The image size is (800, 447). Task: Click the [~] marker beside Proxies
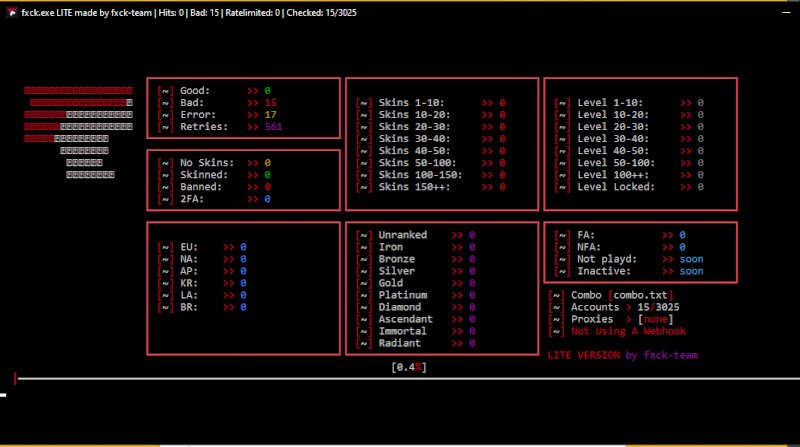pyautogui.click(x=556, y=319)
